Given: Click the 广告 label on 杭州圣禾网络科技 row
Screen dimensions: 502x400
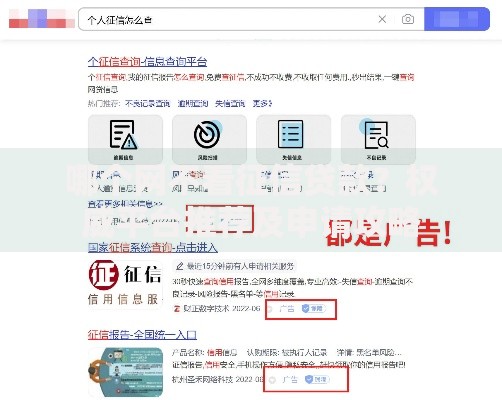Looking at the screenshot, I should coord(290,379).
